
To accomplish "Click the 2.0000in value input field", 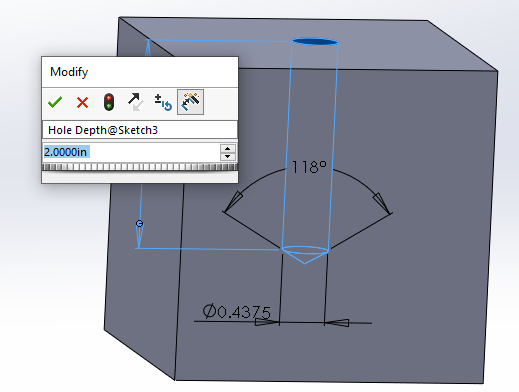I will [x=131, y=152].
